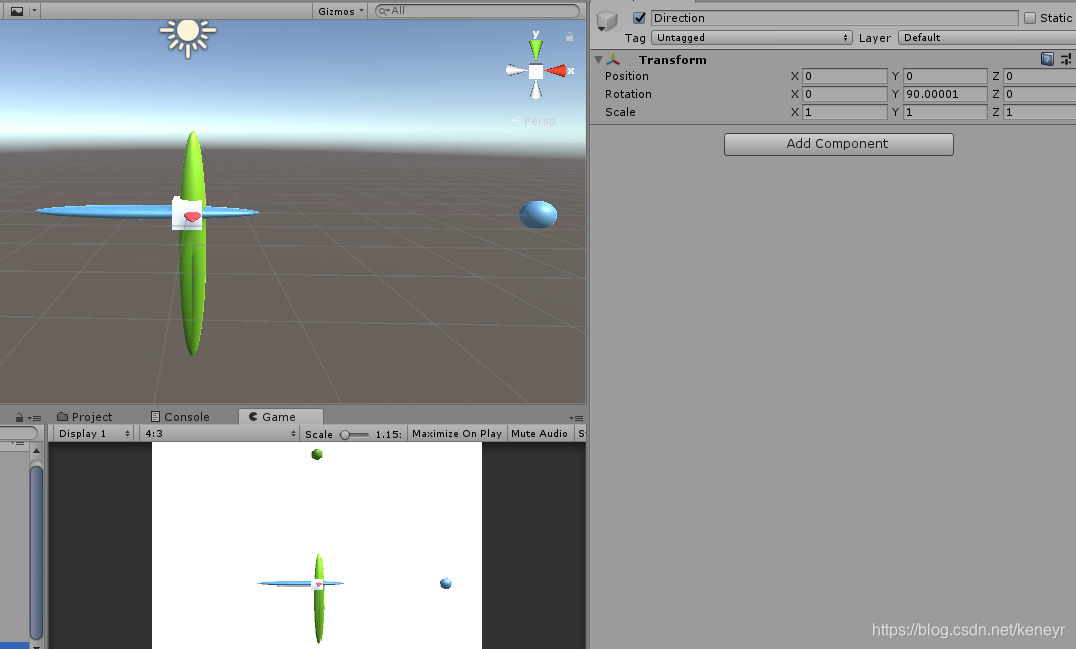Click the object name field Direction
Image resolution: width=1076 pixels, height=649 pixels.
(834, 18)
